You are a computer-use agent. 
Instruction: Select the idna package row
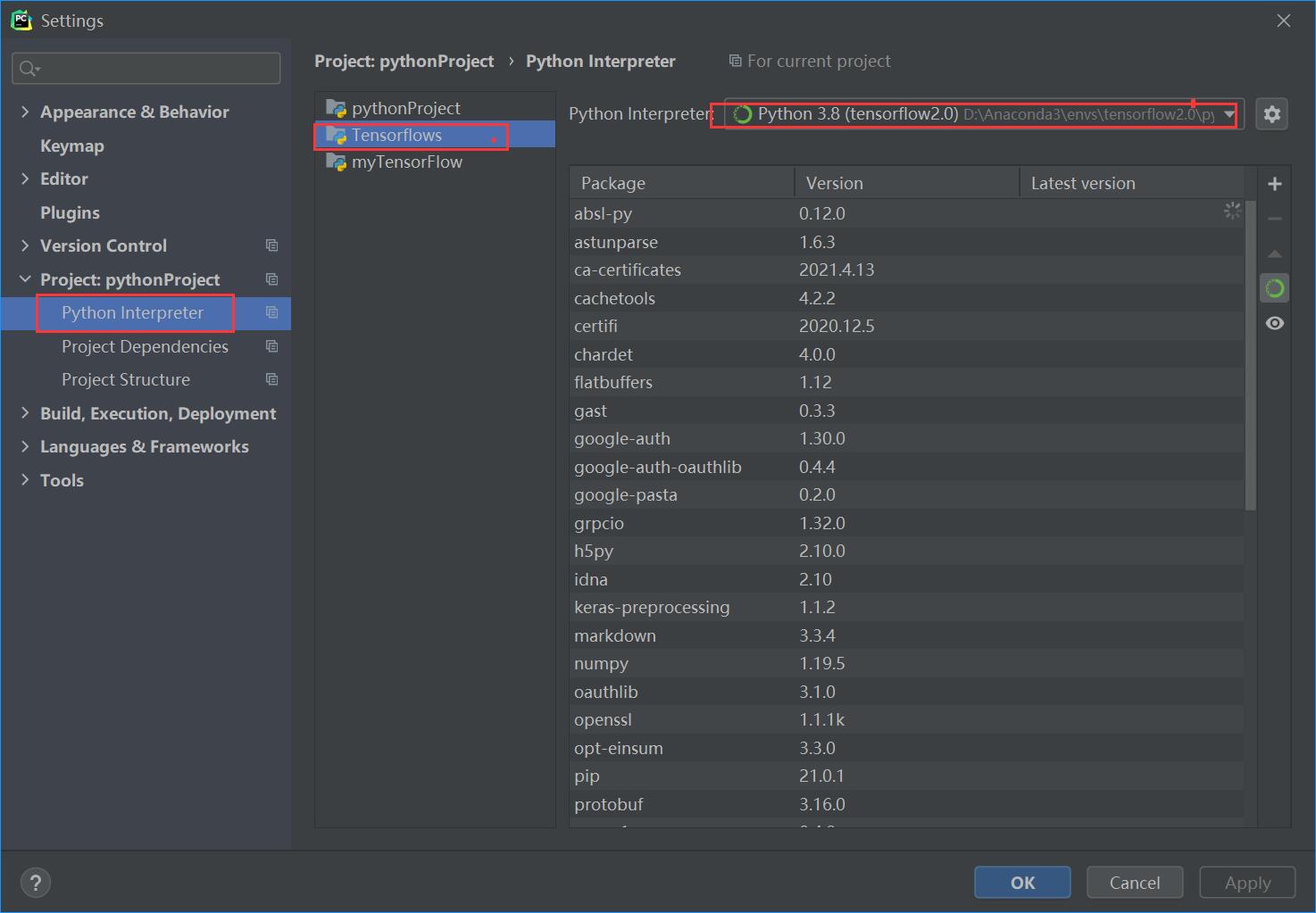point(906,579)
